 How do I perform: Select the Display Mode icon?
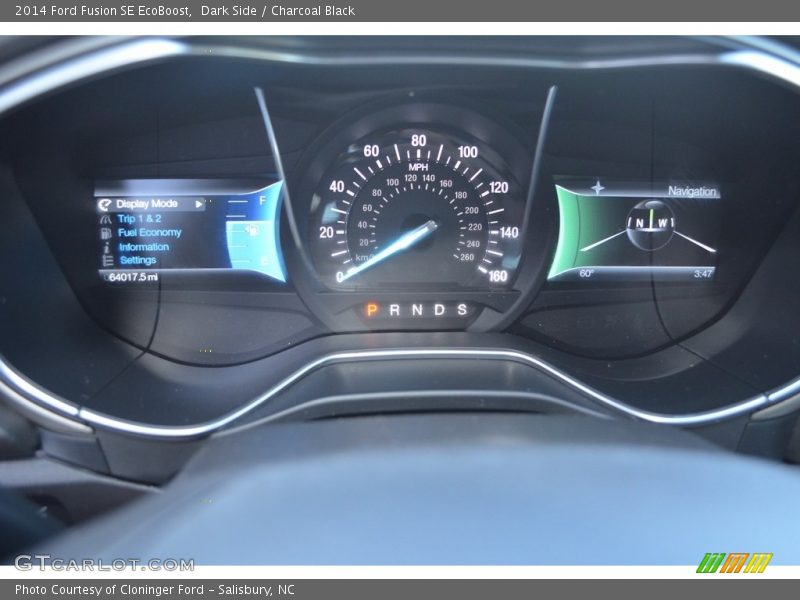[105, 203]
